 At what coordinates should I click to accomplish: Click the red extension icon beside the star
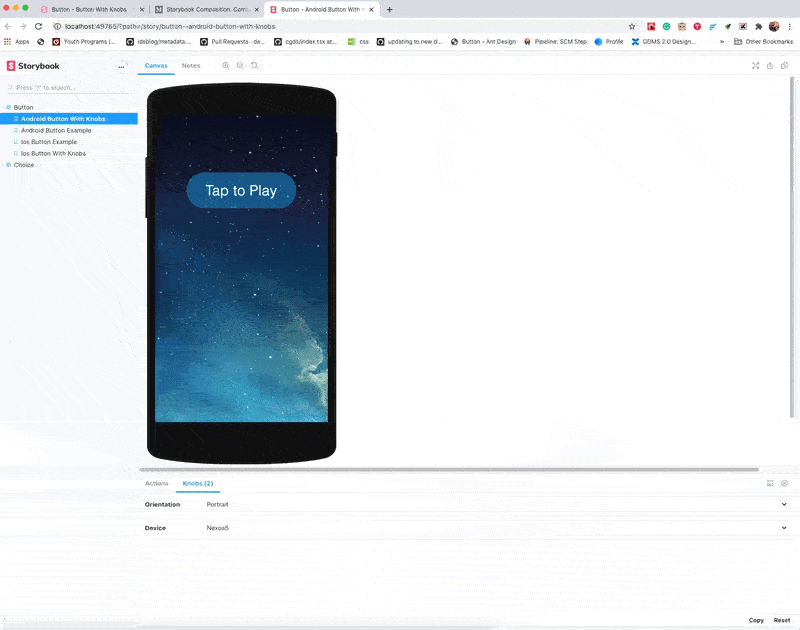(x=651, y=27)
